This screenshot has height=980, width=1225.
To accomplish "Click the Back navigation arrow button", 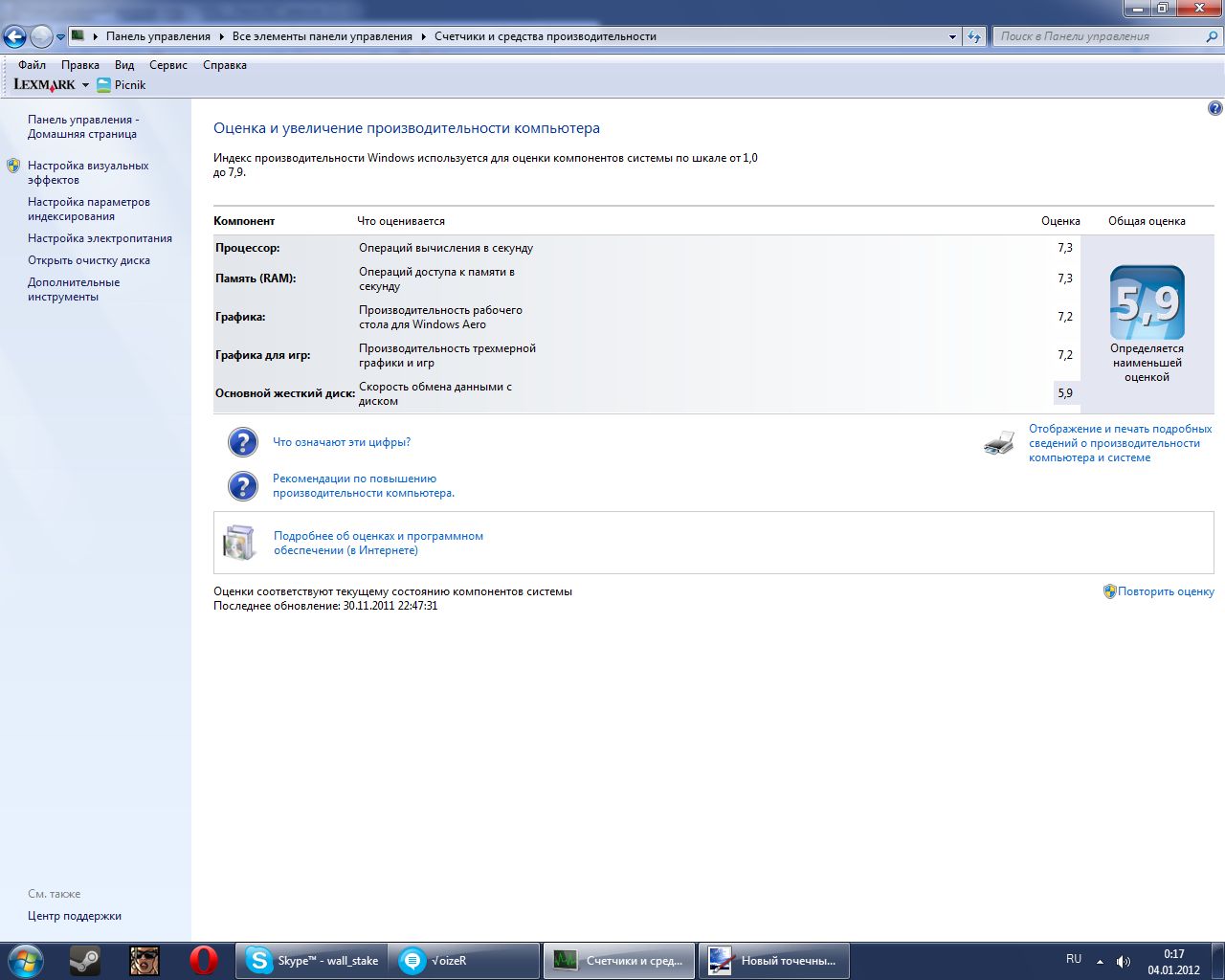I will [15, 37].
